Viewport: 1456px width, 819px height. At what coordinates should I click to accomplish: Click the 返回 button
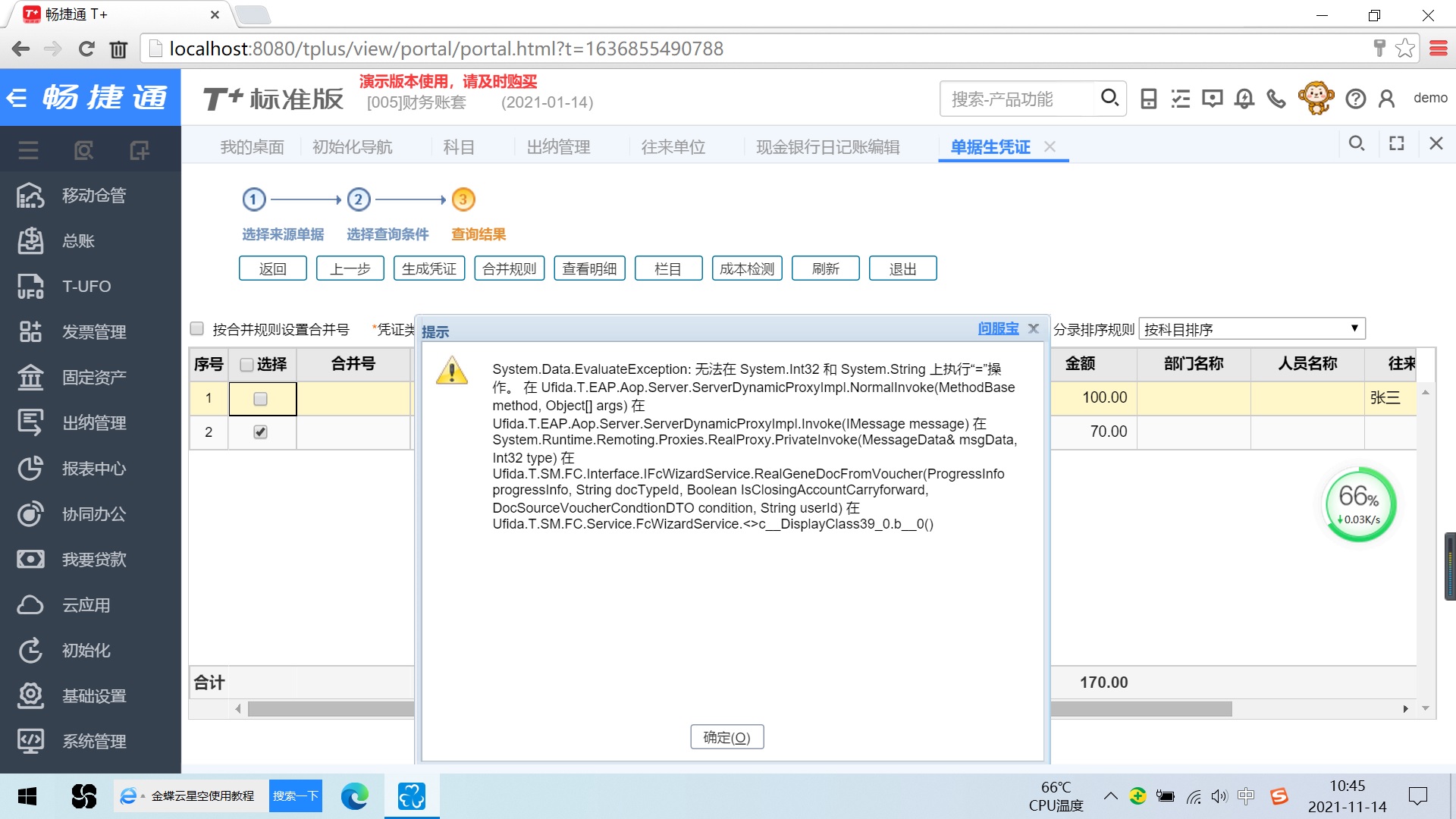pos(273,268)
